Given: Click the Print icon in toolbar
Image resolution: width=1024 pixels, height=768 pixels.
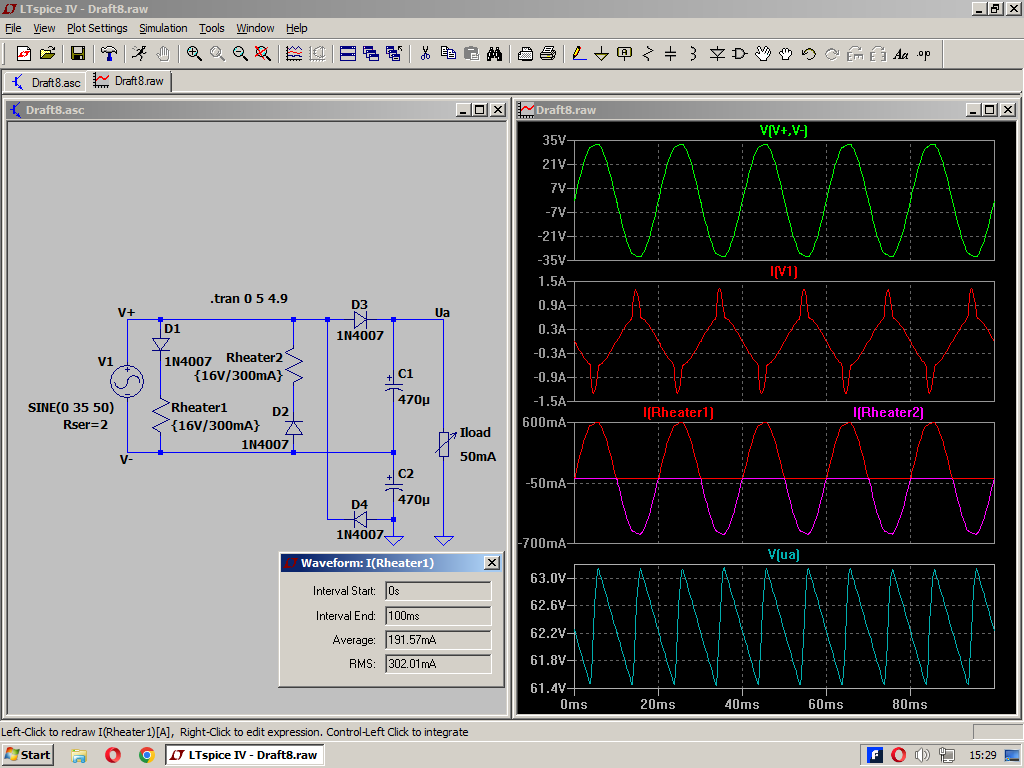Looking at the screenshot, I should (548, 54).
